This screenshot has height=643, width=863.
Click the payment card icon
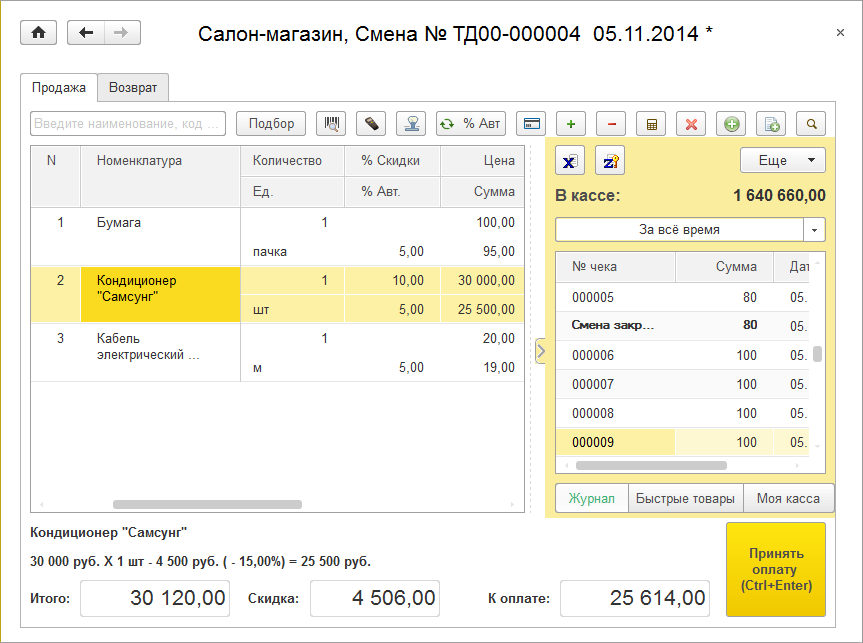pos(532,124)
